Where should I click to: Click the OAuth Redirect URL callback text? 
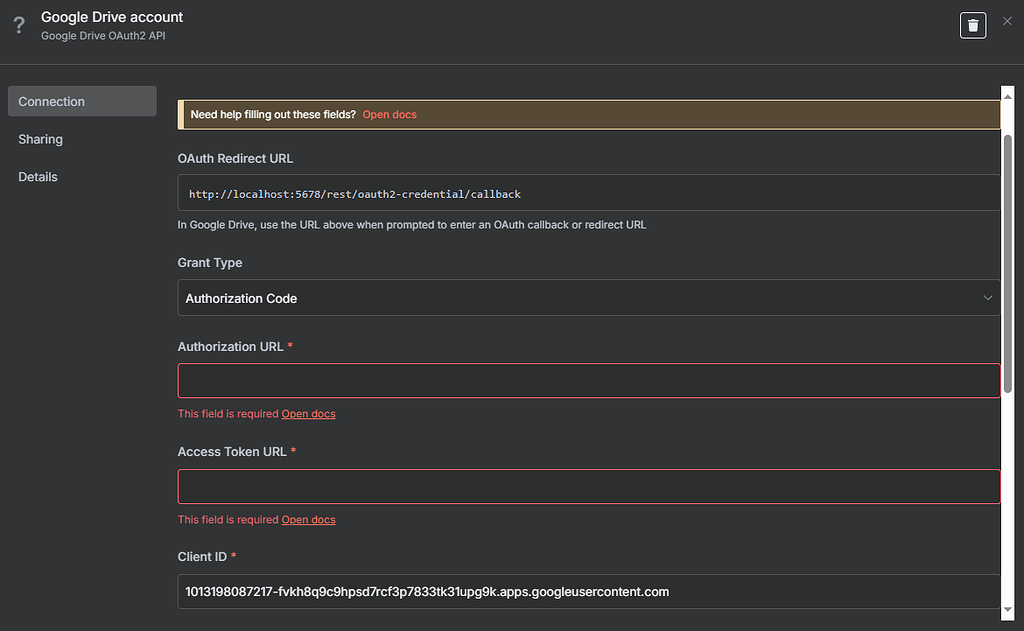coord(355,194)
